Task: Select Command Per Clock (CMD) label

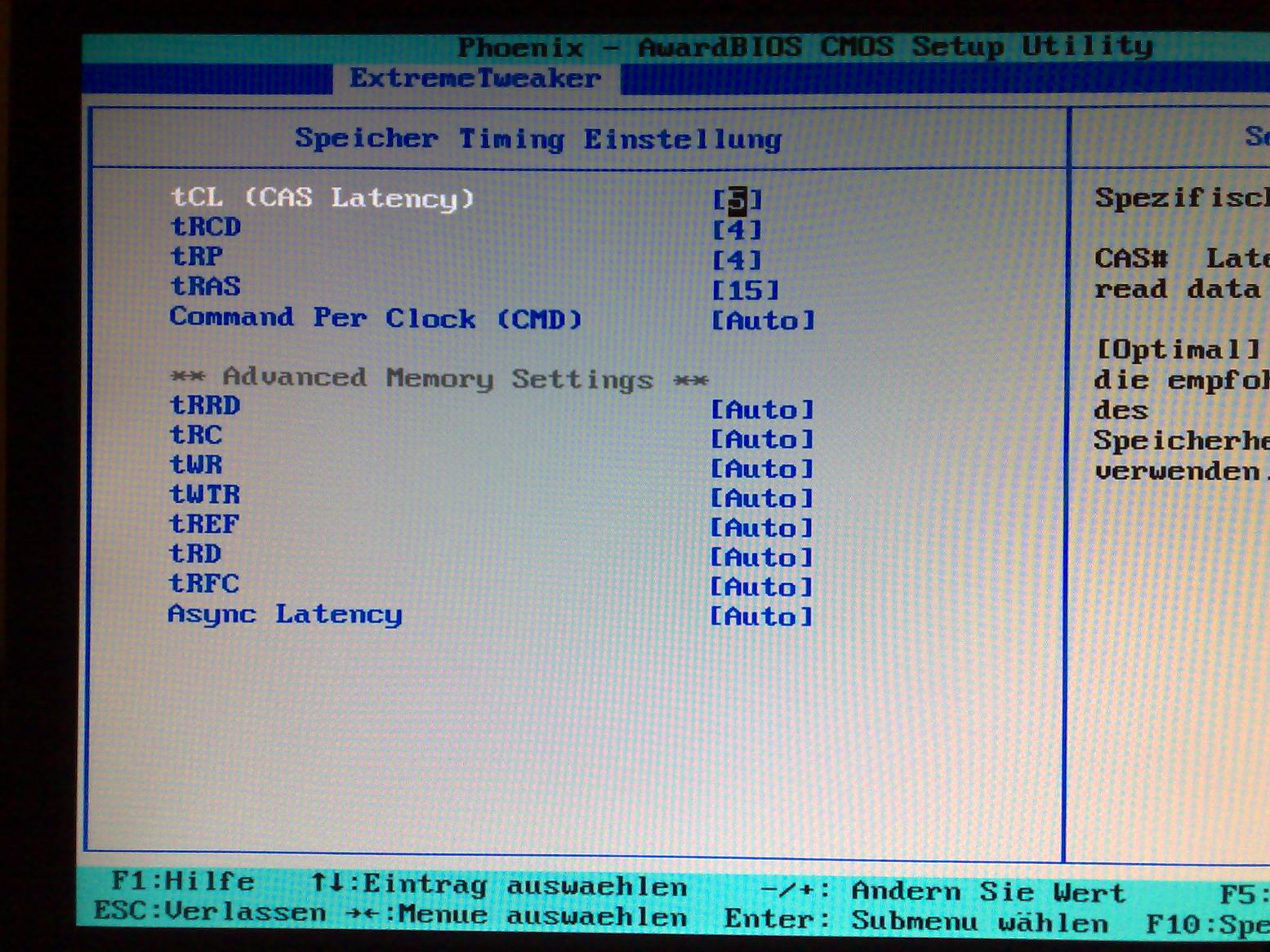Action: (x=376, y=318)
